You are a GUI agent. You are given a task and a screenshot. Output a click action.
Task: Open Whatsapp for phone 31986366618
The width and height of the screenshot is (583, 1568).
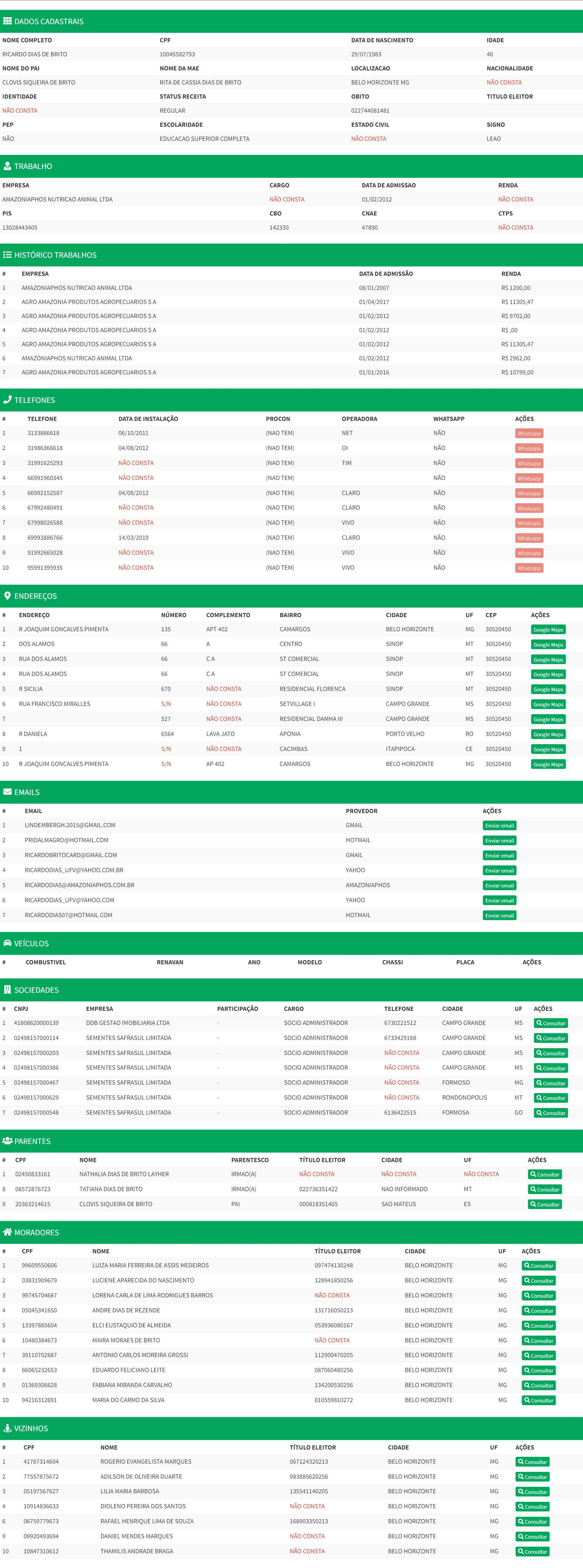(529, 448)
